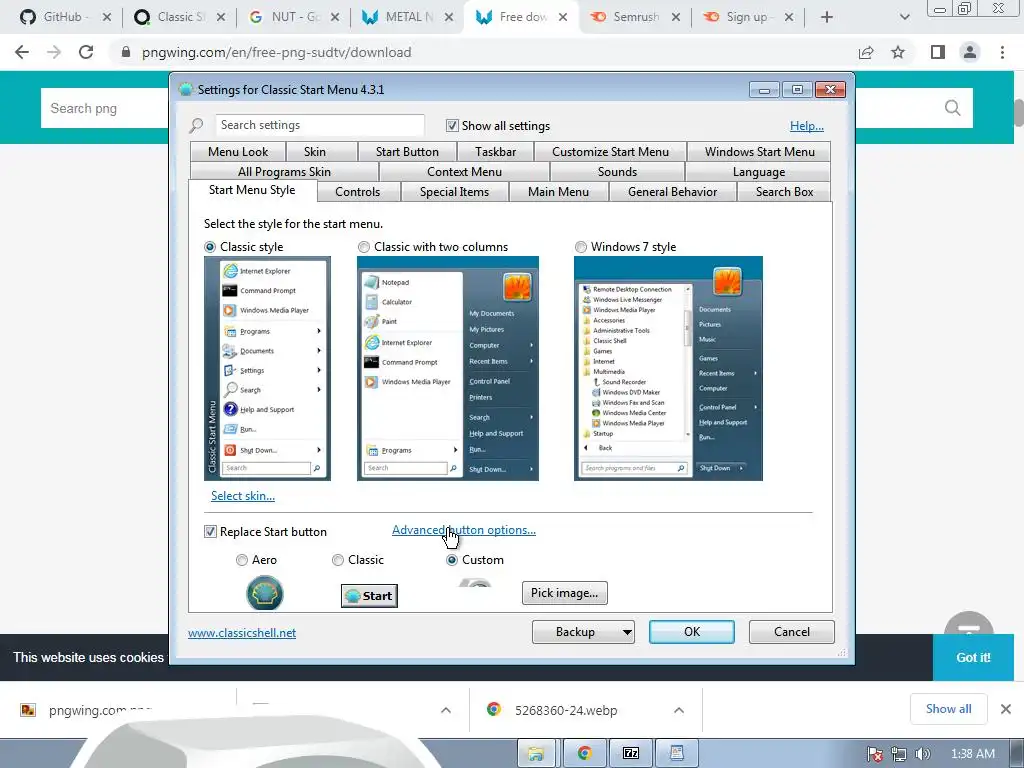Click the Windows 7 style preview thumbnail
Screen dimensions: 1024x768
[x=668, y=368]
